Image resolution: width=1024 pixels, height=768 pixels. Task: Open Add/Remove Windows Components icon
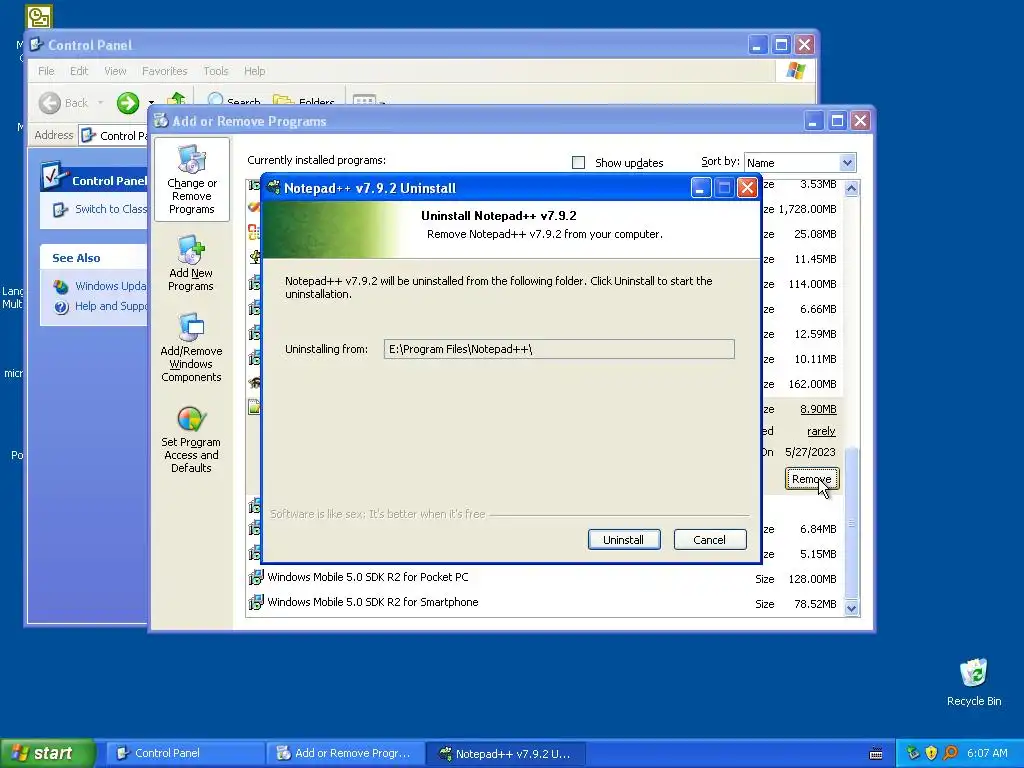tap(191, 348)
